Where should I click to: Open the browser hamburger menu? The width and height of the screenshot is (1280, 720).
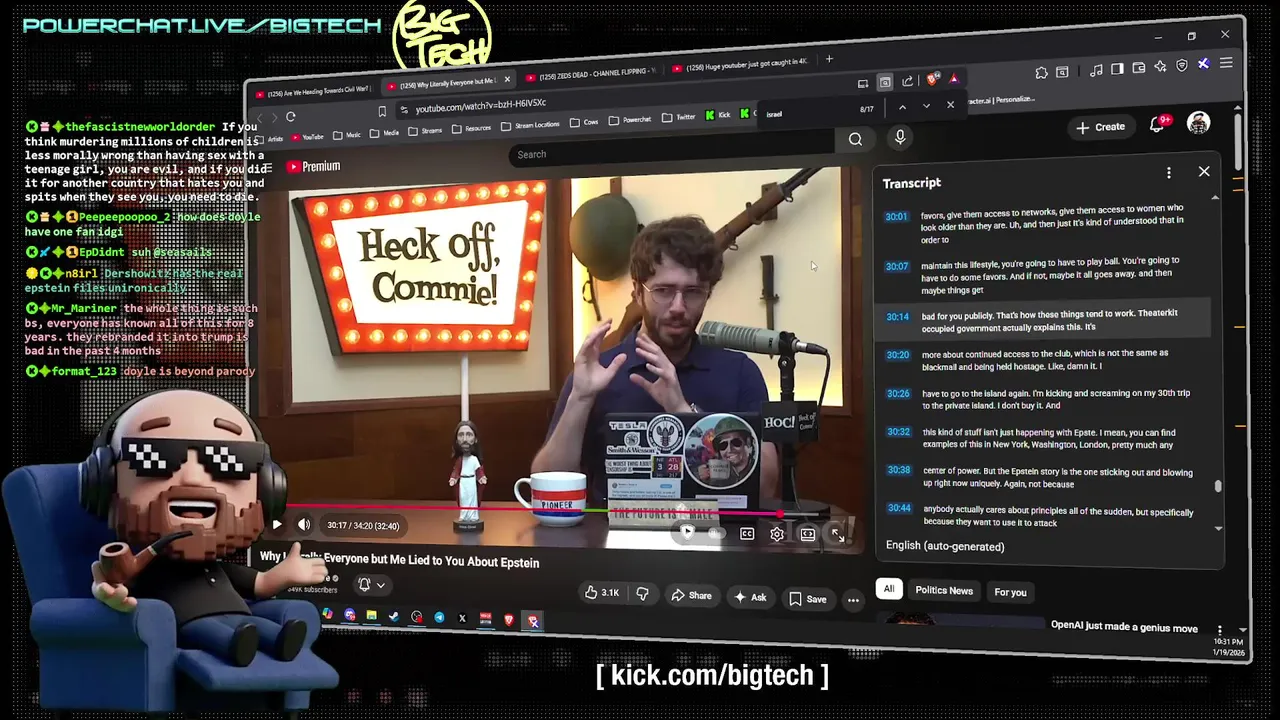click(1226, 63)
